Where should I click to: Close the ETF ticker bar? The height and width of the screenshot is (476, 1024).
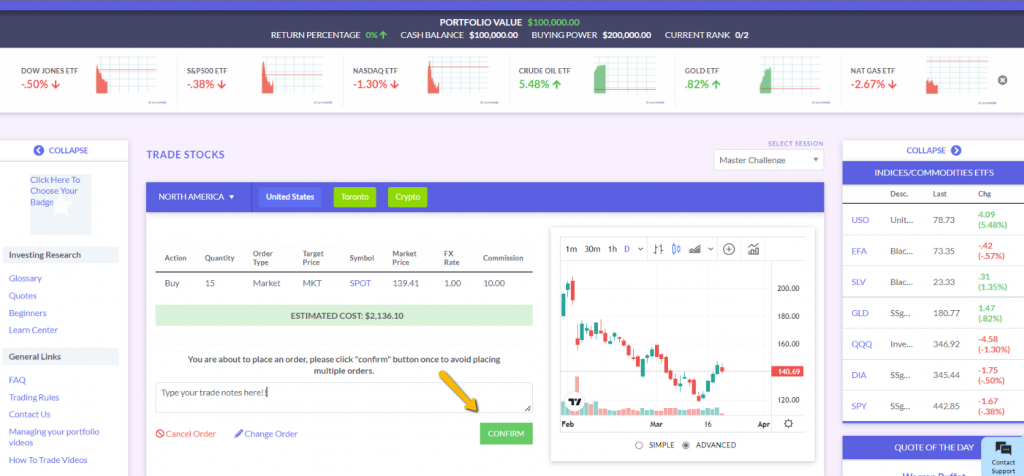[x=1002, y=80]
